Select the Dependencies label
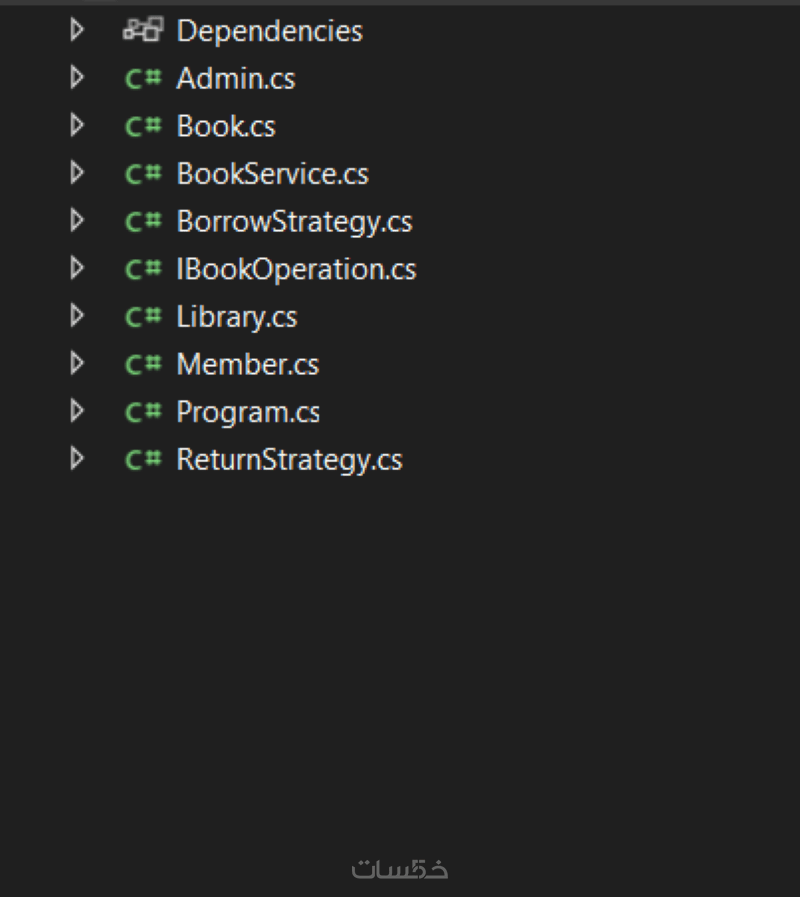 pos(269,31)
